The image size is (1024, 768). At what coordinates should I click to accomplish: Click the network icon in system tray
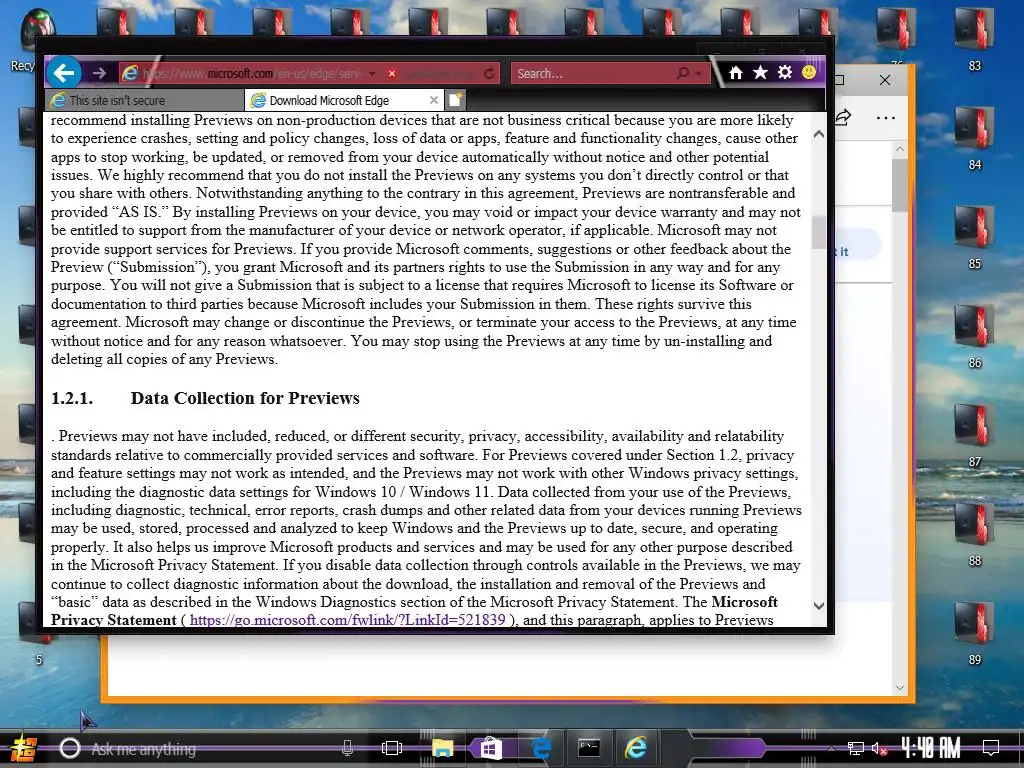(856, 748)
